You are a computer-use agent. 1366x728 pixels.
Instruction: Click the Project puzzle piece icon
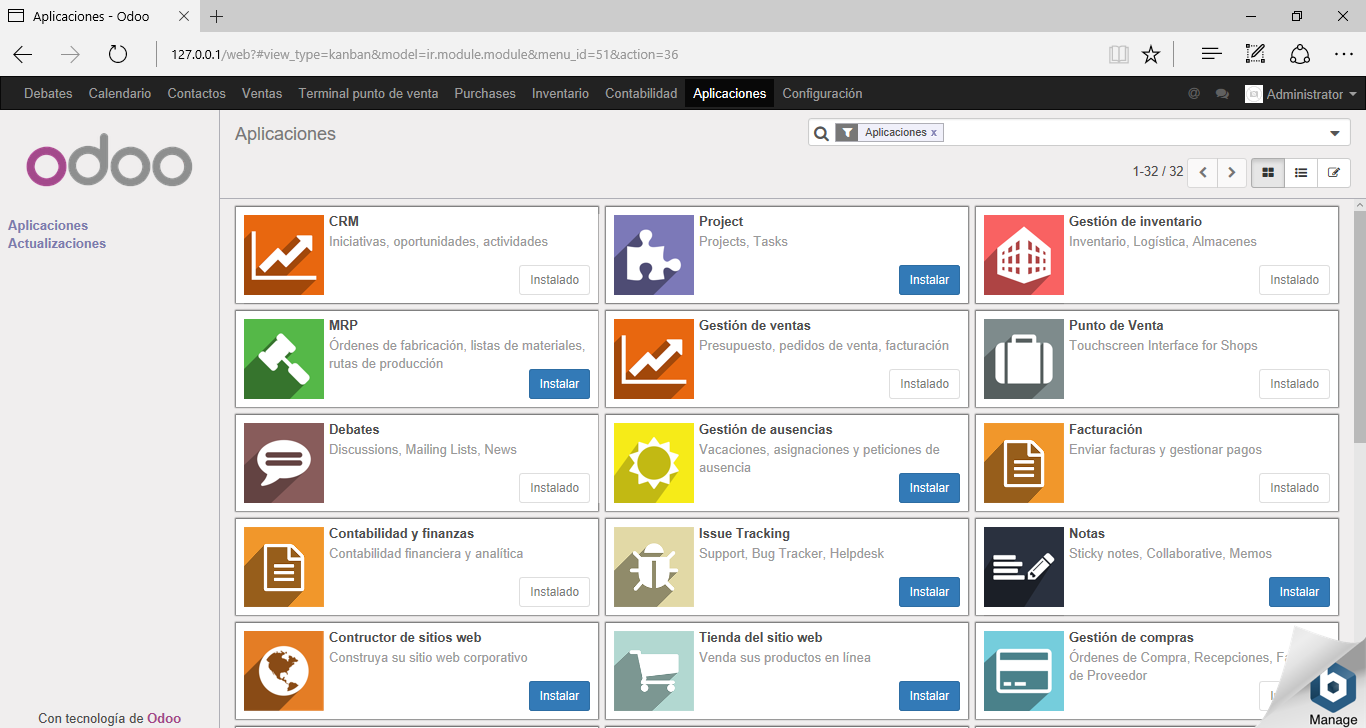click(654, 255)
